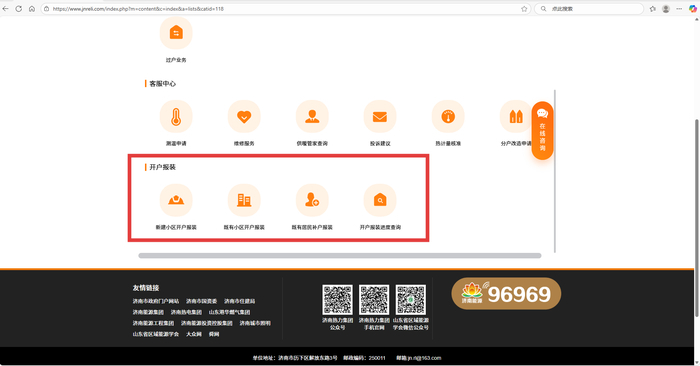Go to browser home icon
The image size is (700, 366).
coord(32,8)
